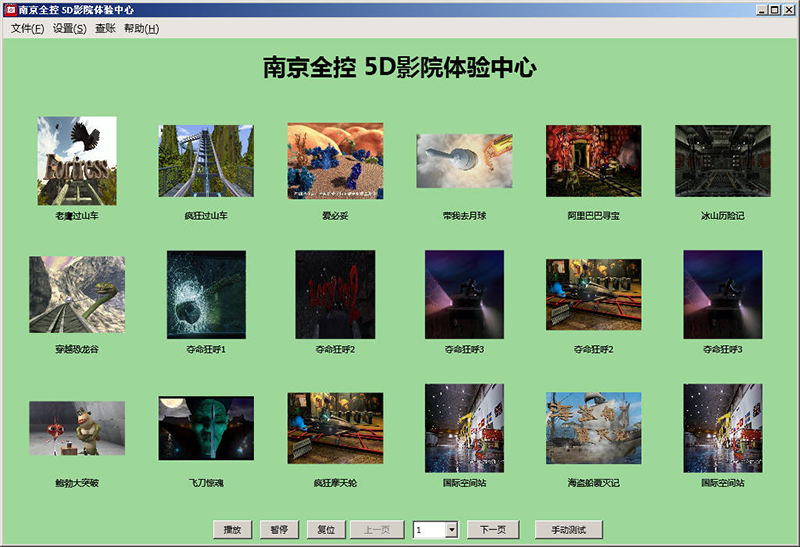The image size is (800, 547).
Task: Open the 文件(F) menu
Action: pyautogui.click(x=27, y=29)
